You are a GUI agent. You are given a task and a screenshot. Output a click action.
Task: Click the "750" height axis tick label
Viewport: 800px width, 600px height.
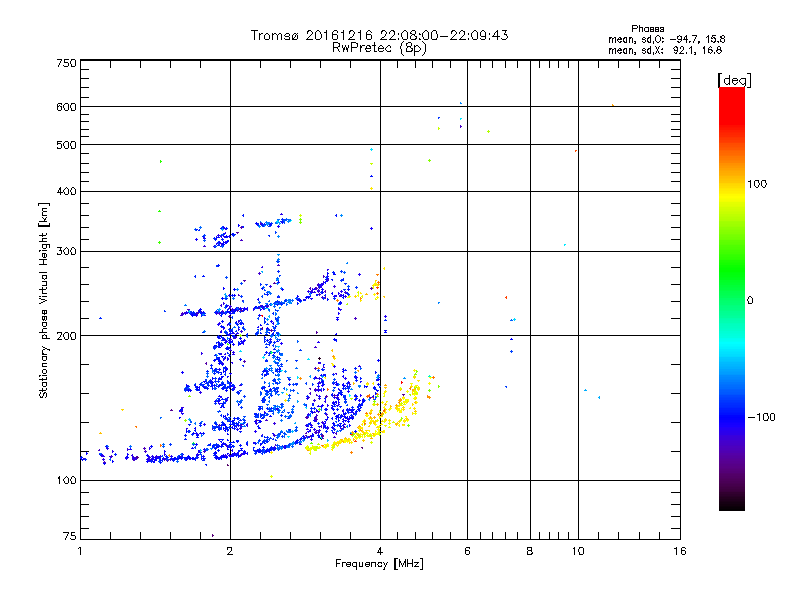coord(66,63)
